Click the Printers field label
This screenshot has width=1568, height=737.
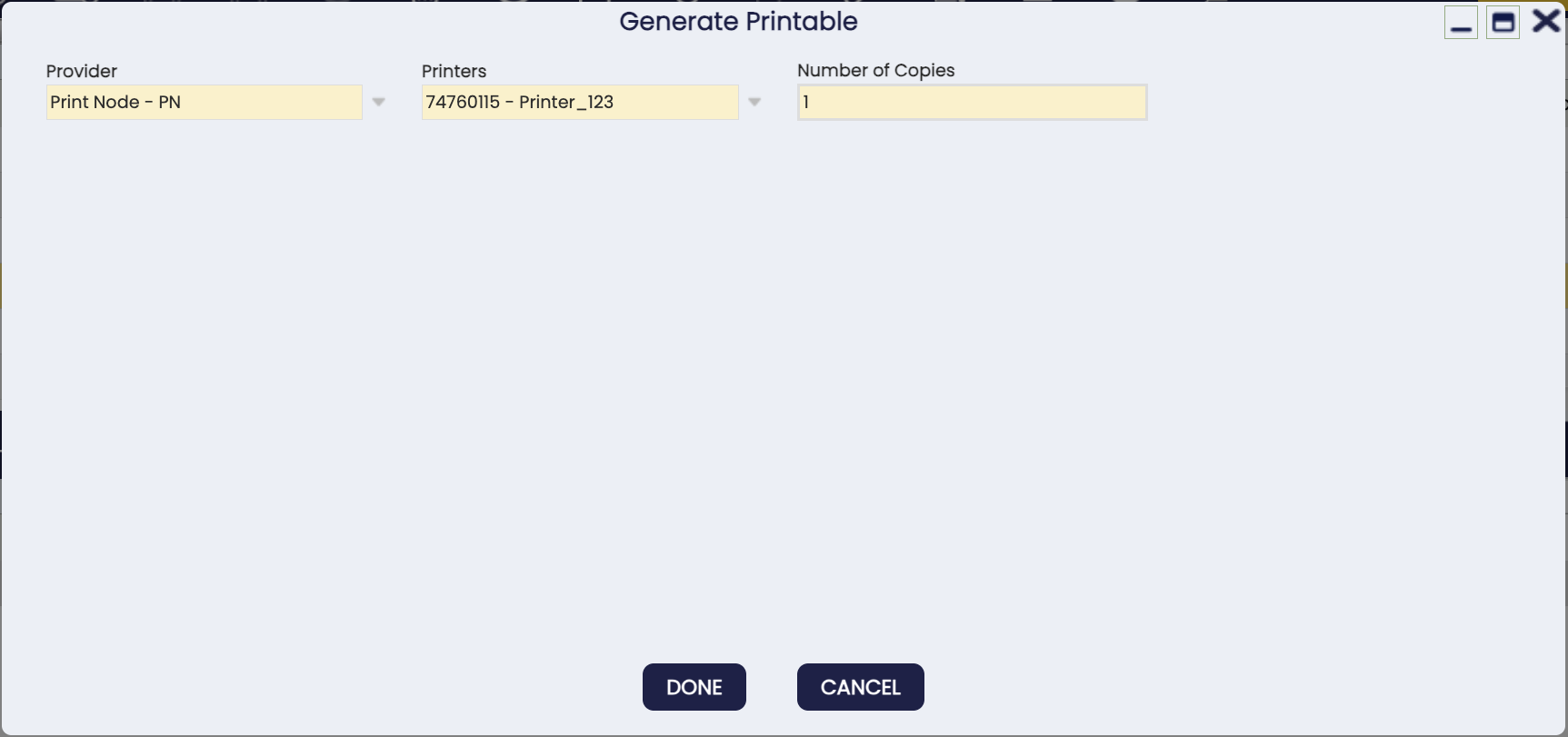(454, 71)
